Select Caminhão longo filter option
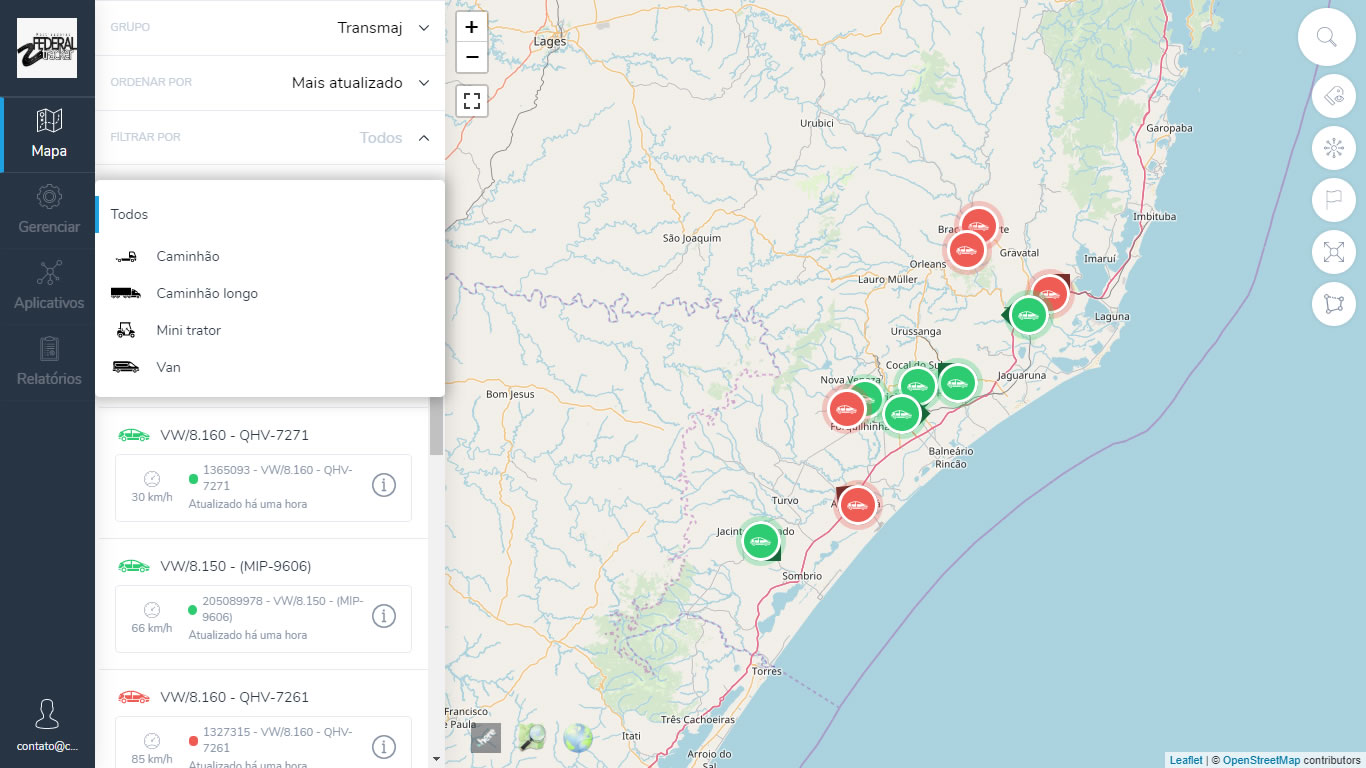Image resolution: width=1366 pixels, height=768 pixels. pyautogui.click(x=207, y=294)
